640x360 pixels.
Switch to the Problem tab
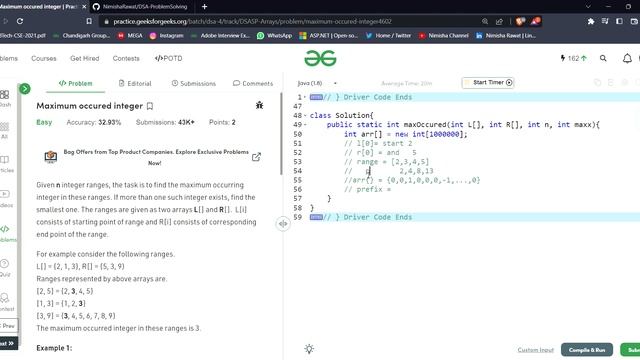coord(76,83)
